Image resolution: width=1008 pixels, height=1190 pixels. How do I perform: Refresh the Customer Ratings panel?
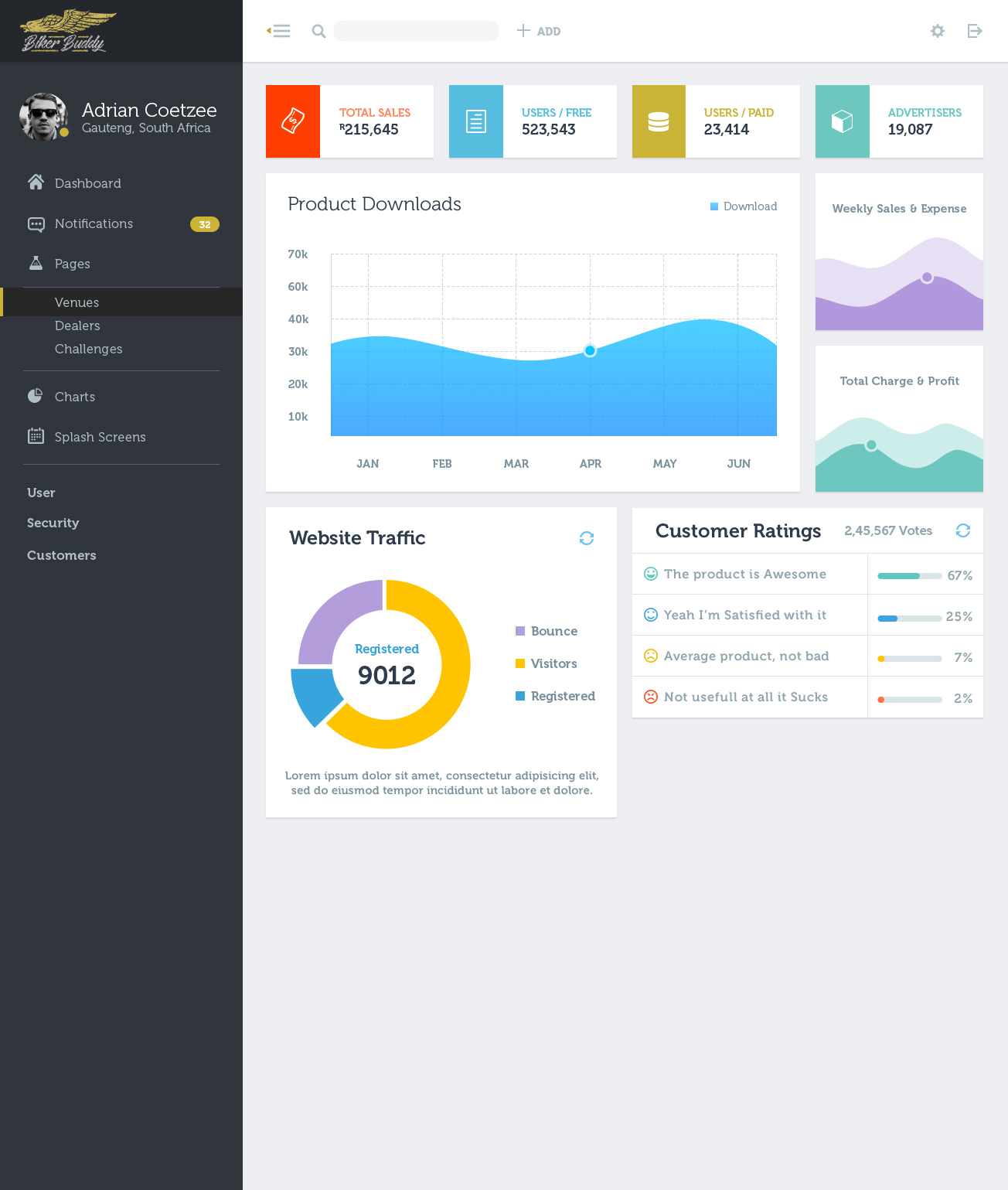[962, 530]
